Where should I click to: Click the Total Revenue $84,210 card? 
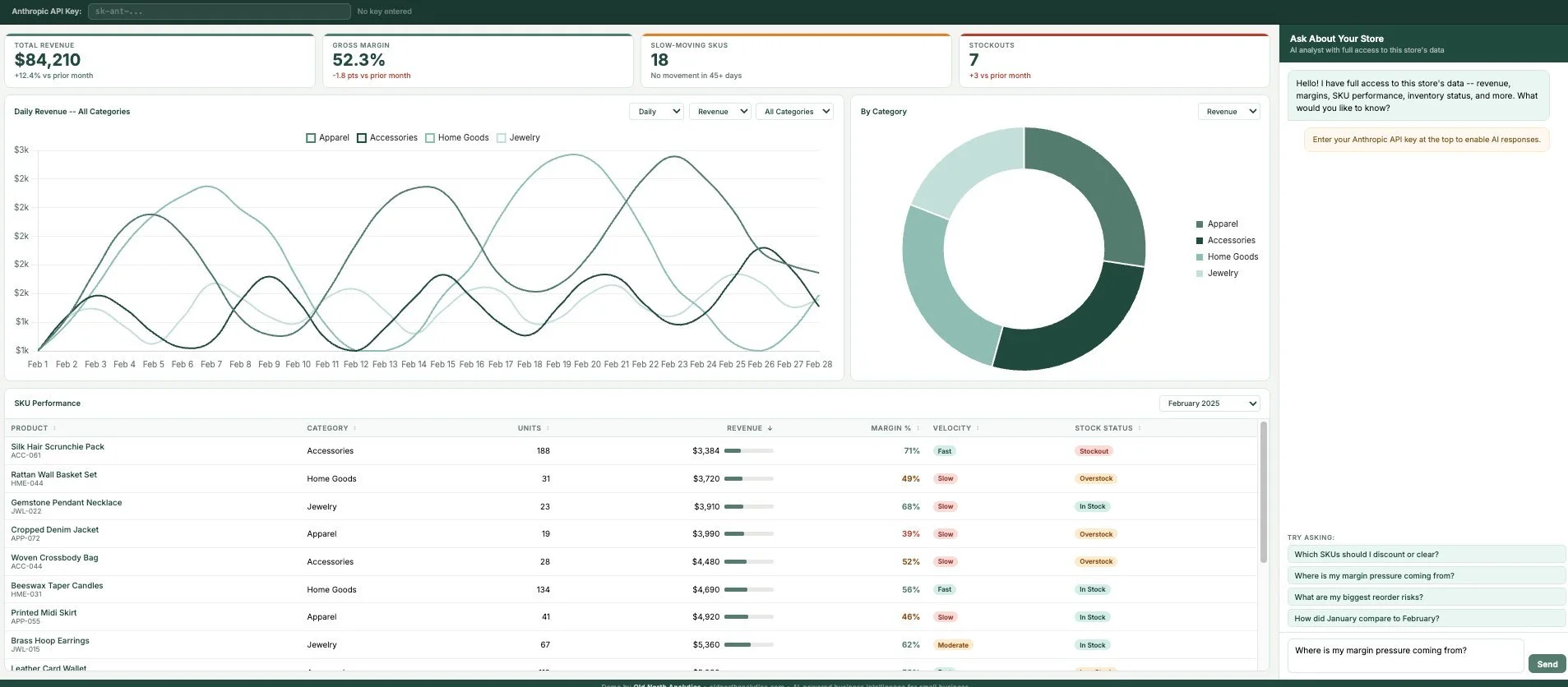pyautogui.click(x=160, y=61)
